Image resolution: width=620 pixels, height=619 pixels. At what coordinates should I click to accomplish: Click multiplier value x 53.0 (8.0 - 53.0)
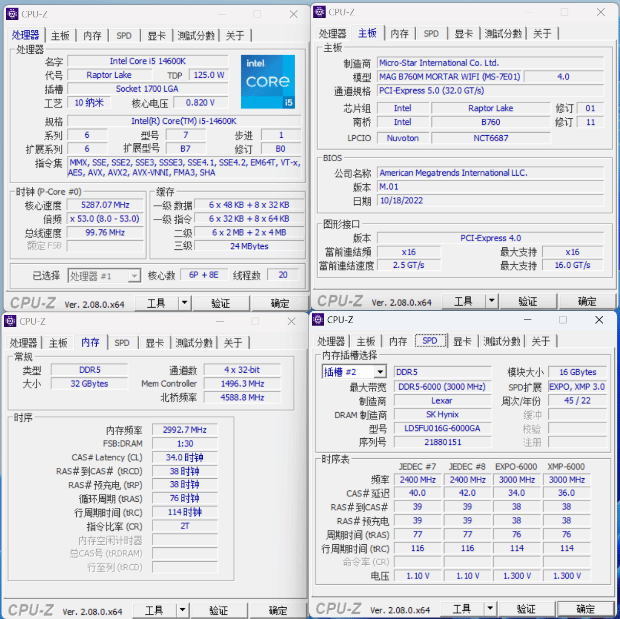[x=105, y=219]
